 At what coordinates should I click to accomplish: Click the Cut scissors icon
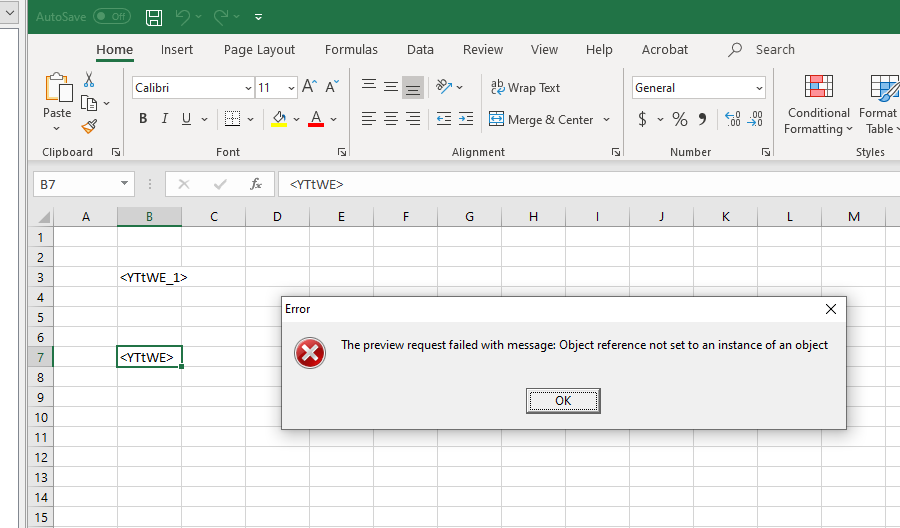[x=89, y=80]
